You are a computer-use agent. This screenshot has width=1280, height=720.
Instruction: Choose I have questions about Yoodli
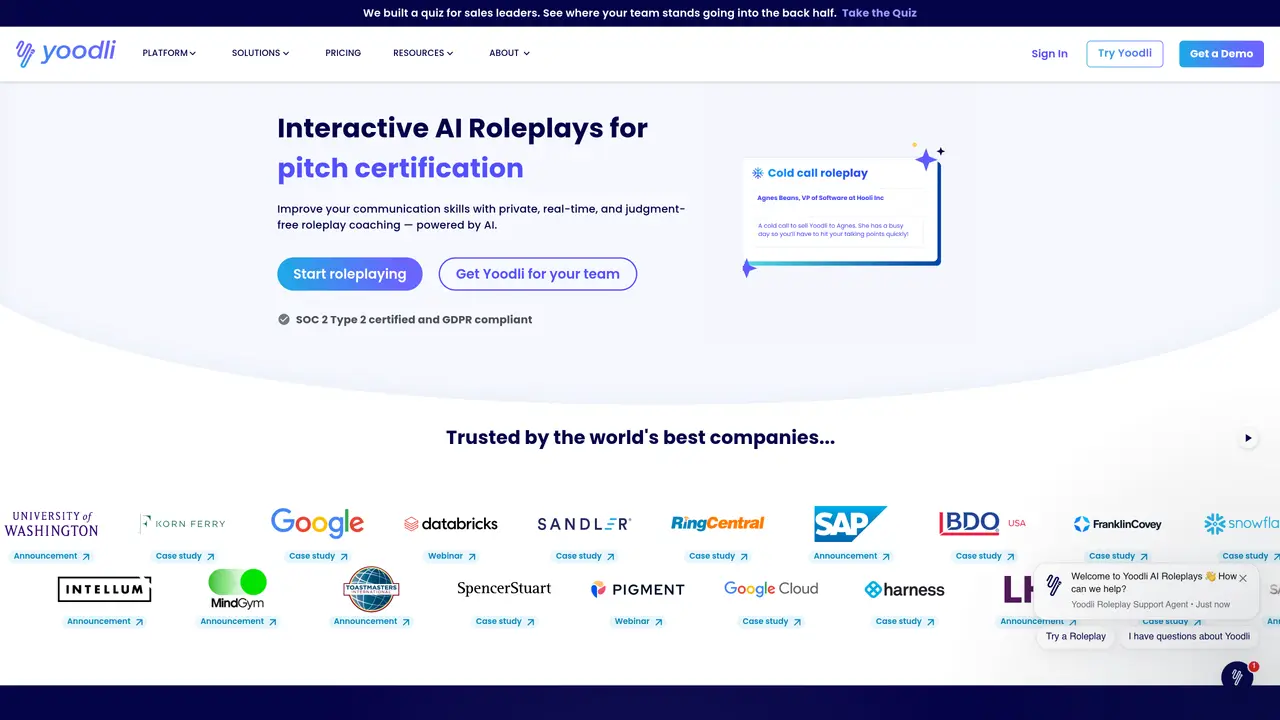pos(1189,636)
